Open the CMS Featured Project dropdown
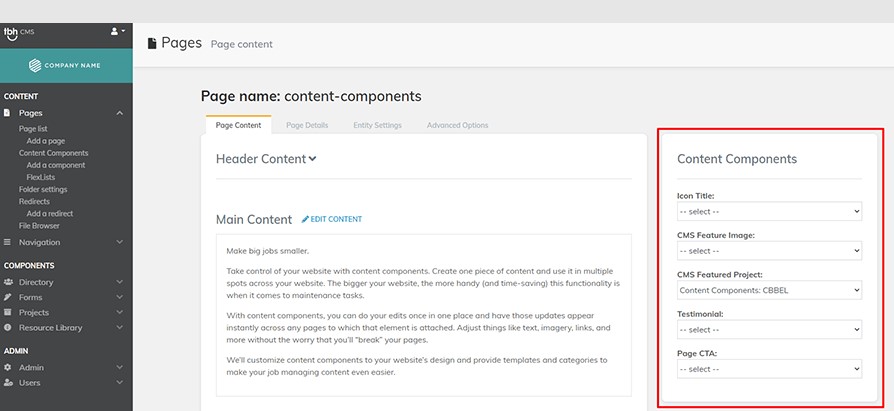 click(x=769, y=290)
